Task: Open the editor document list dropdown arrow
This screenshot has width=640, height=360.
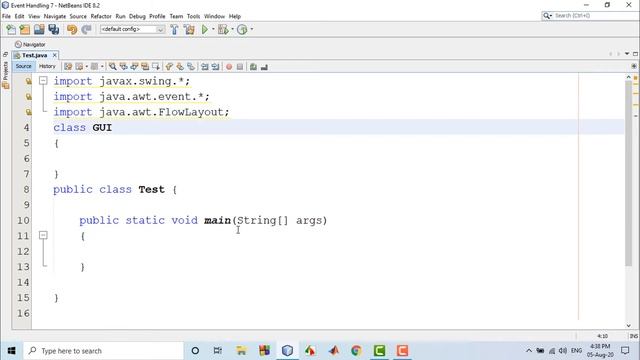Action: point(627,54)
